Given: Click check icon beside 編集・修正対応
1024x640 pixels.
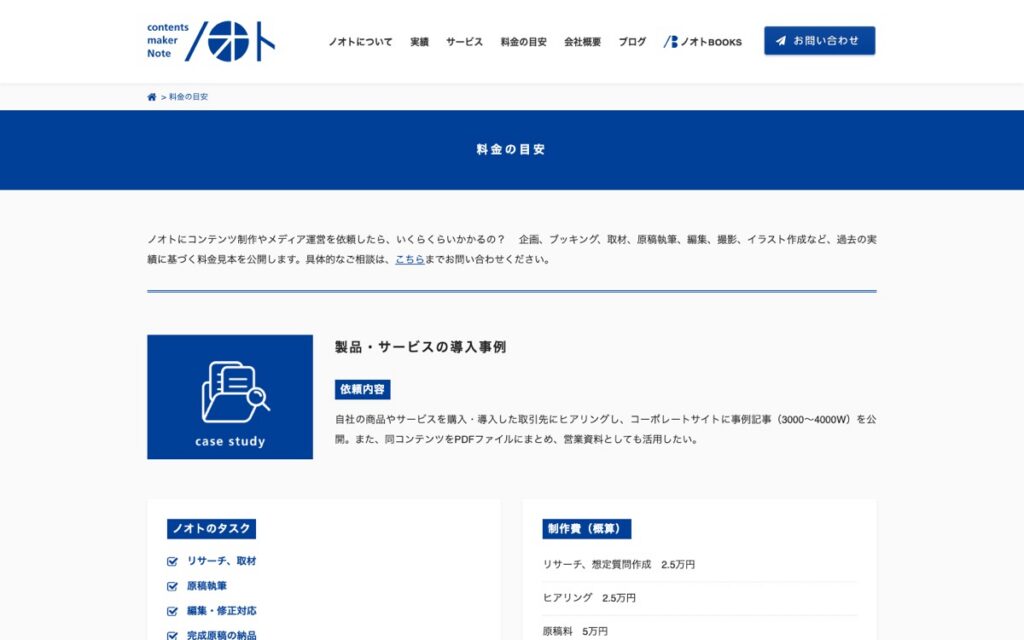Looking at the screenshot, I should (172, 611).
